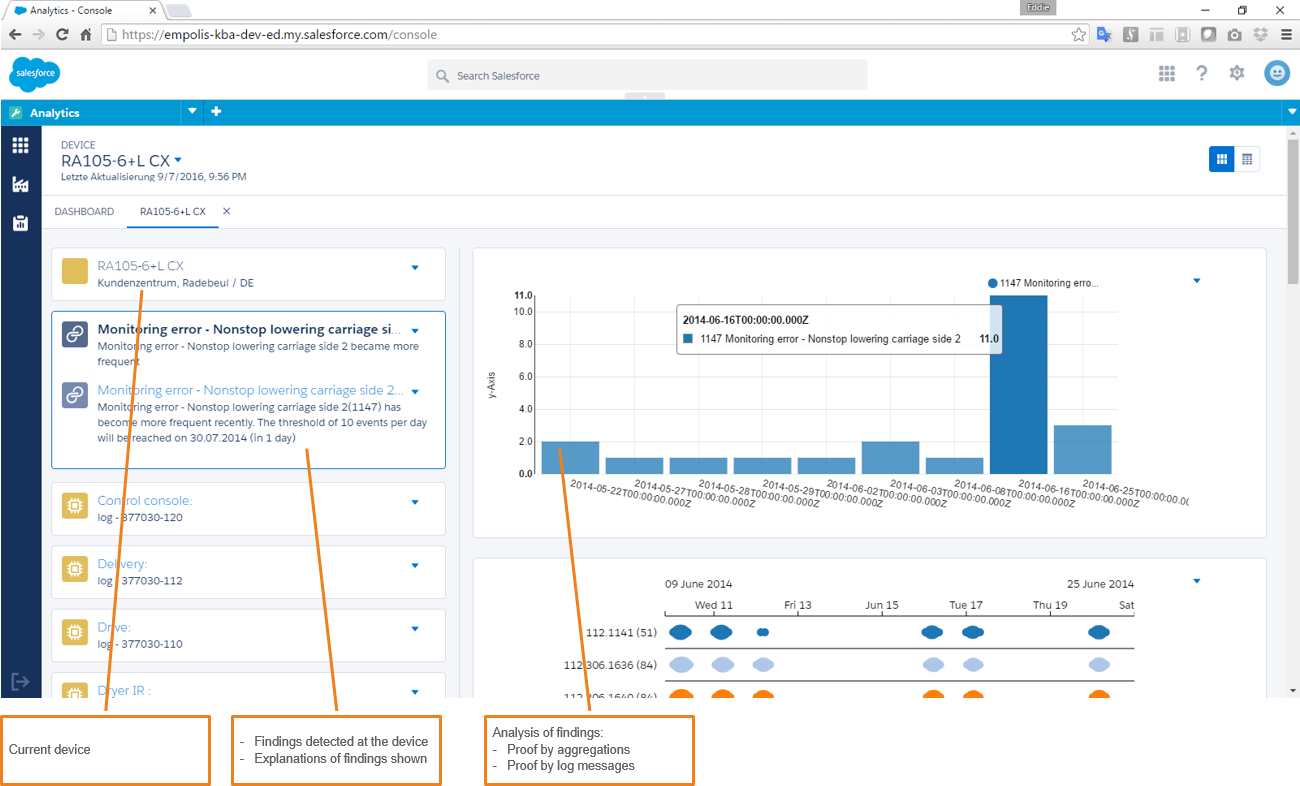Switch to table view with the right toggle

pyautogui.click(x=1249, y=158)
